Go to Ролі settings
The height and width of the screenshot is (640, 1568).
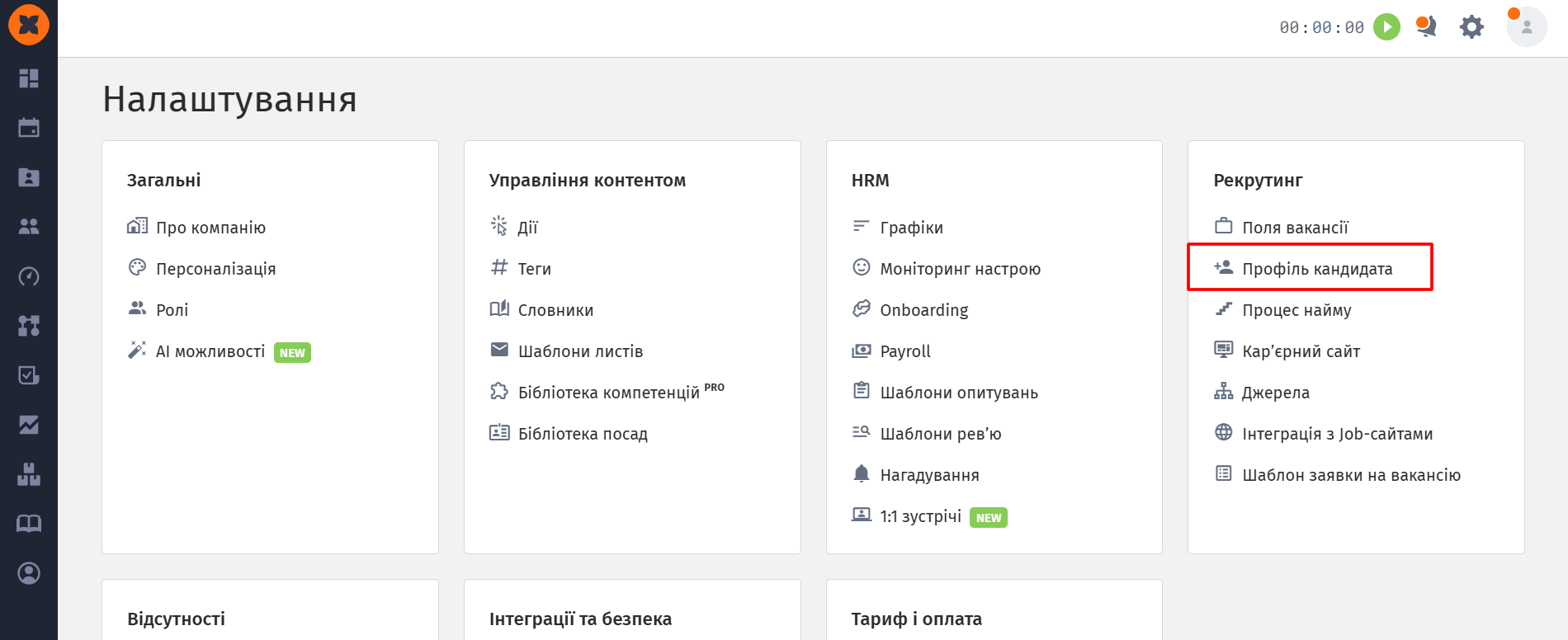point(158,309)
